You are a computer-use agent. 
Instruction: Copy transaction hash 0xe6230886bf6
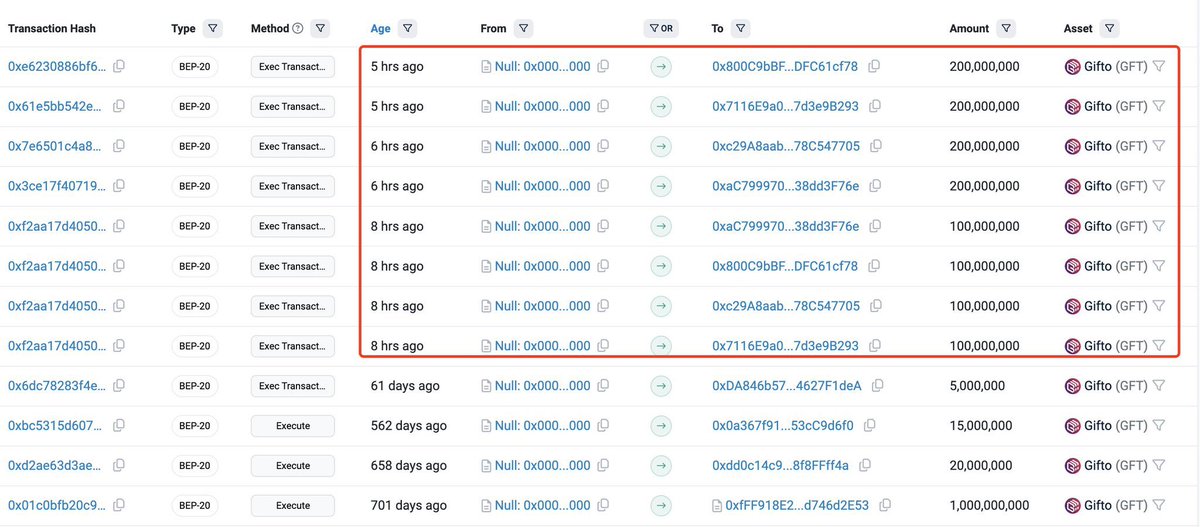[x=119, y=66]
